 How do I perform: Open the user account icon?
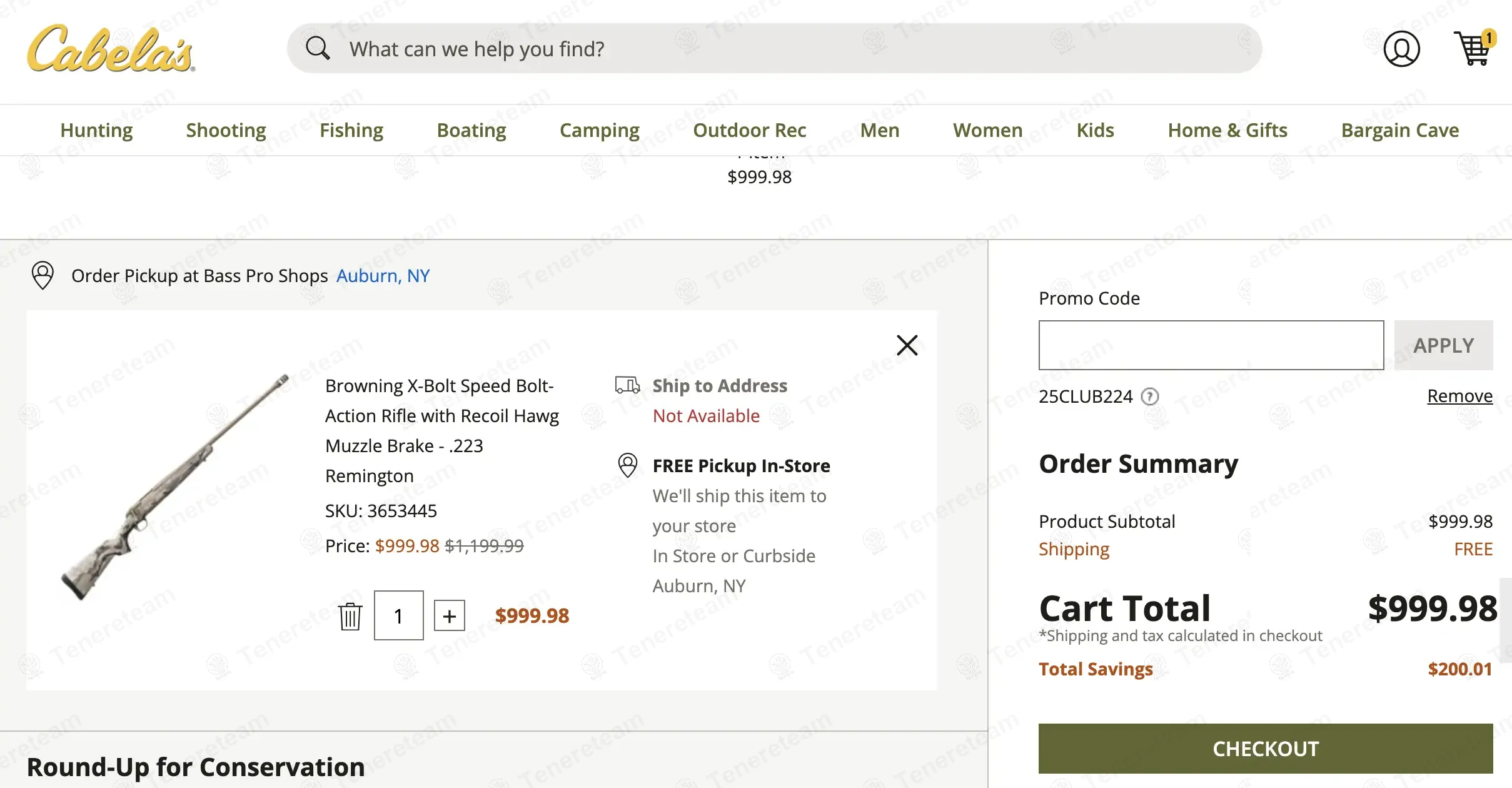(1401, 49)
